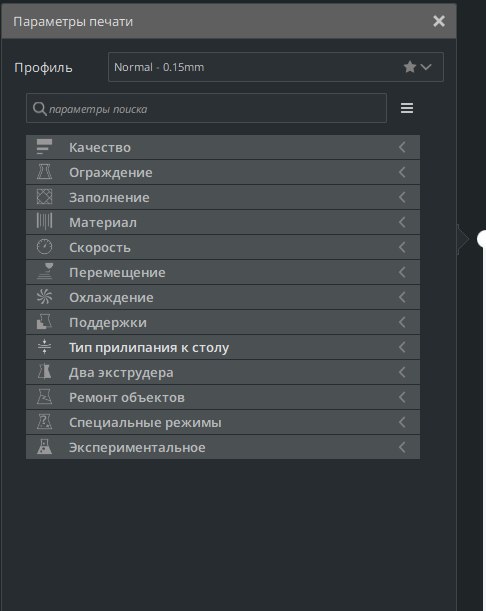Select the Два экструдера label

tap(121, 373)
